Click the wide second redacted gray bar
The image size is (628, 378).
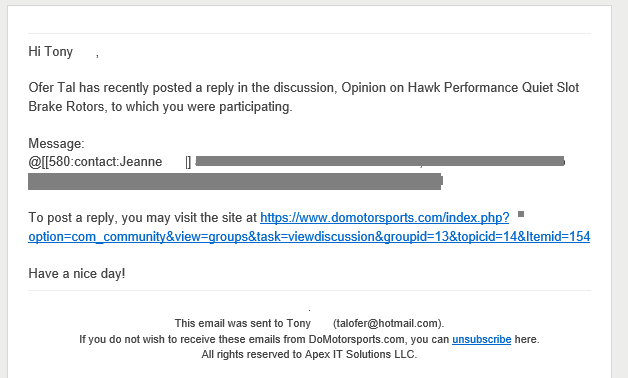(235, 181)
